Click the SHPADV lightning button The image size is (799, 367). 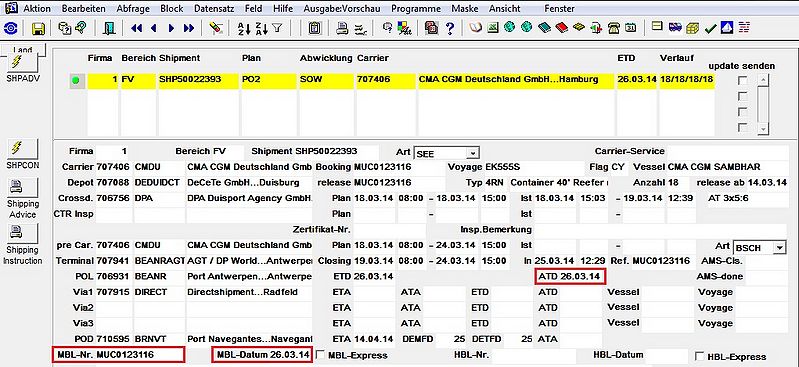tap(23, 62)
